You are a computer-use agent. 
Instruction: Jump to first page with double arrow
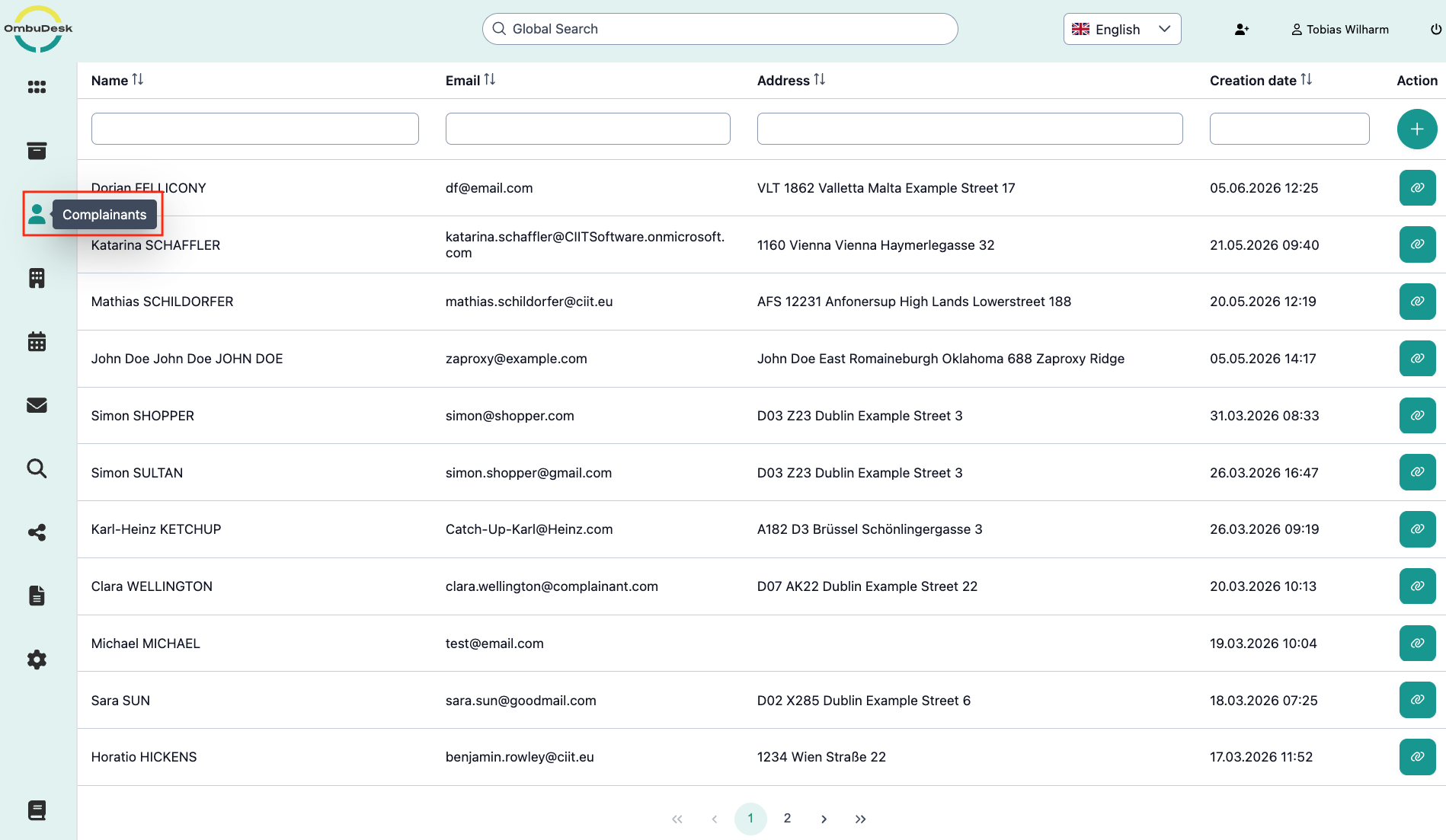pyautogui.click(x=677, y=819)
